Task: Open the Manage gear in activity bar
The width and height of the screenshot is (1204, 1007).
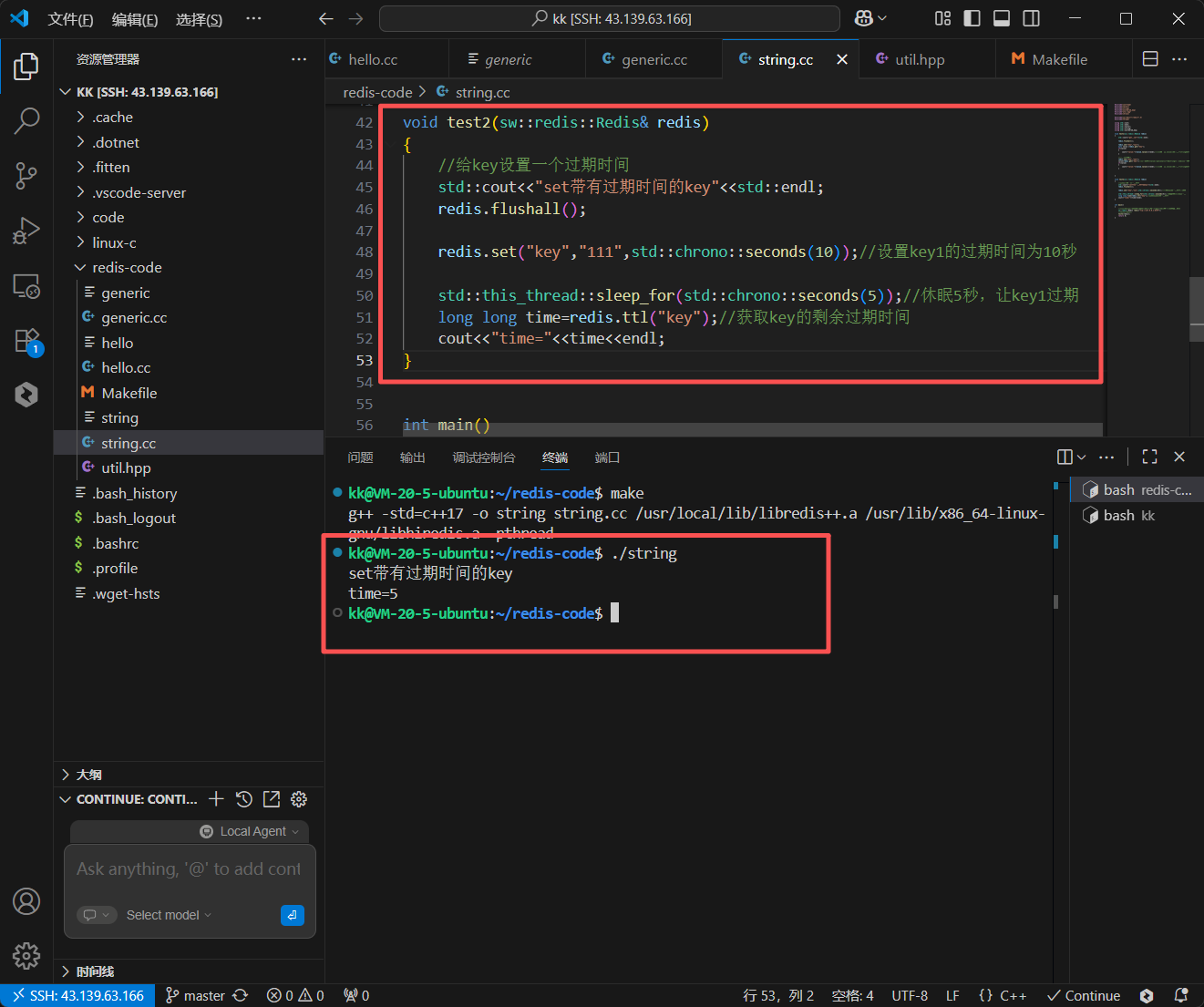Action: (26, 955)
